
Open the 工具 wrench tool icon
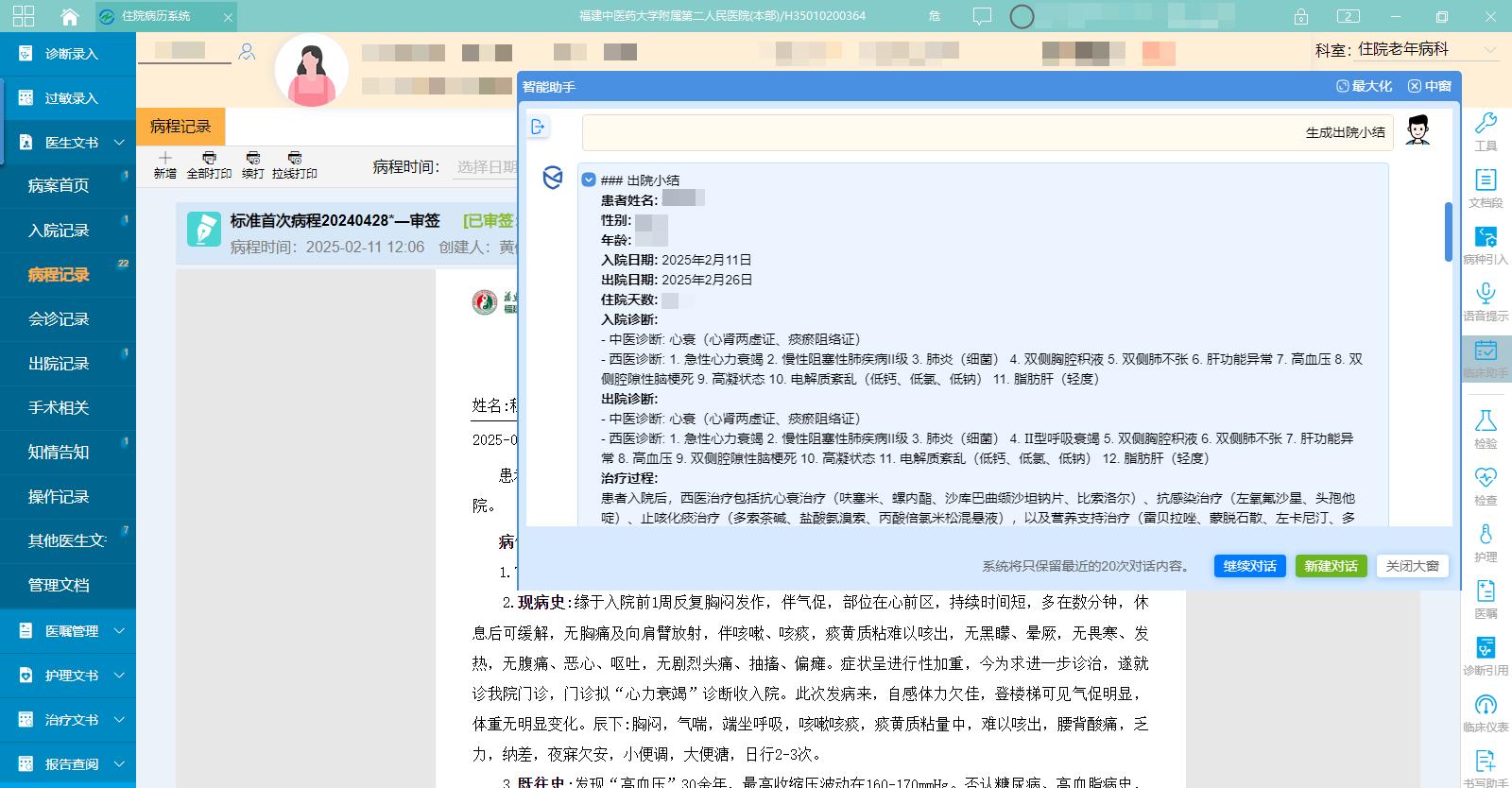[1486, 125]
